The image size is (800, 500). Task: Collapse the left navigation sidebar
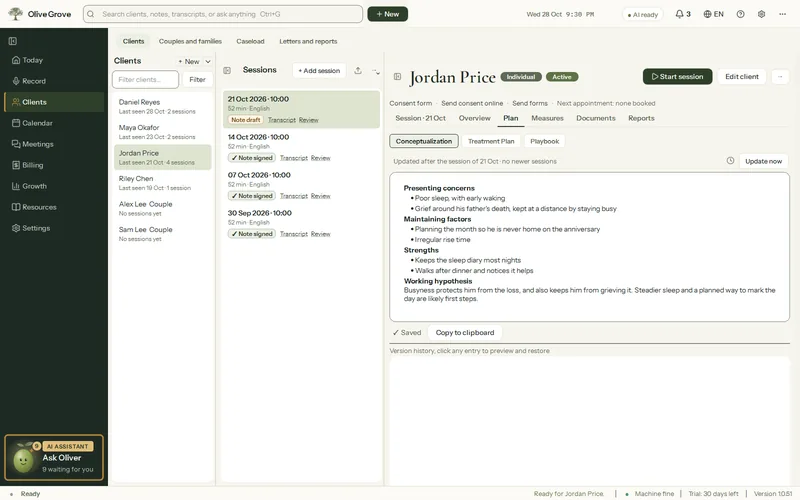point(13,41)
